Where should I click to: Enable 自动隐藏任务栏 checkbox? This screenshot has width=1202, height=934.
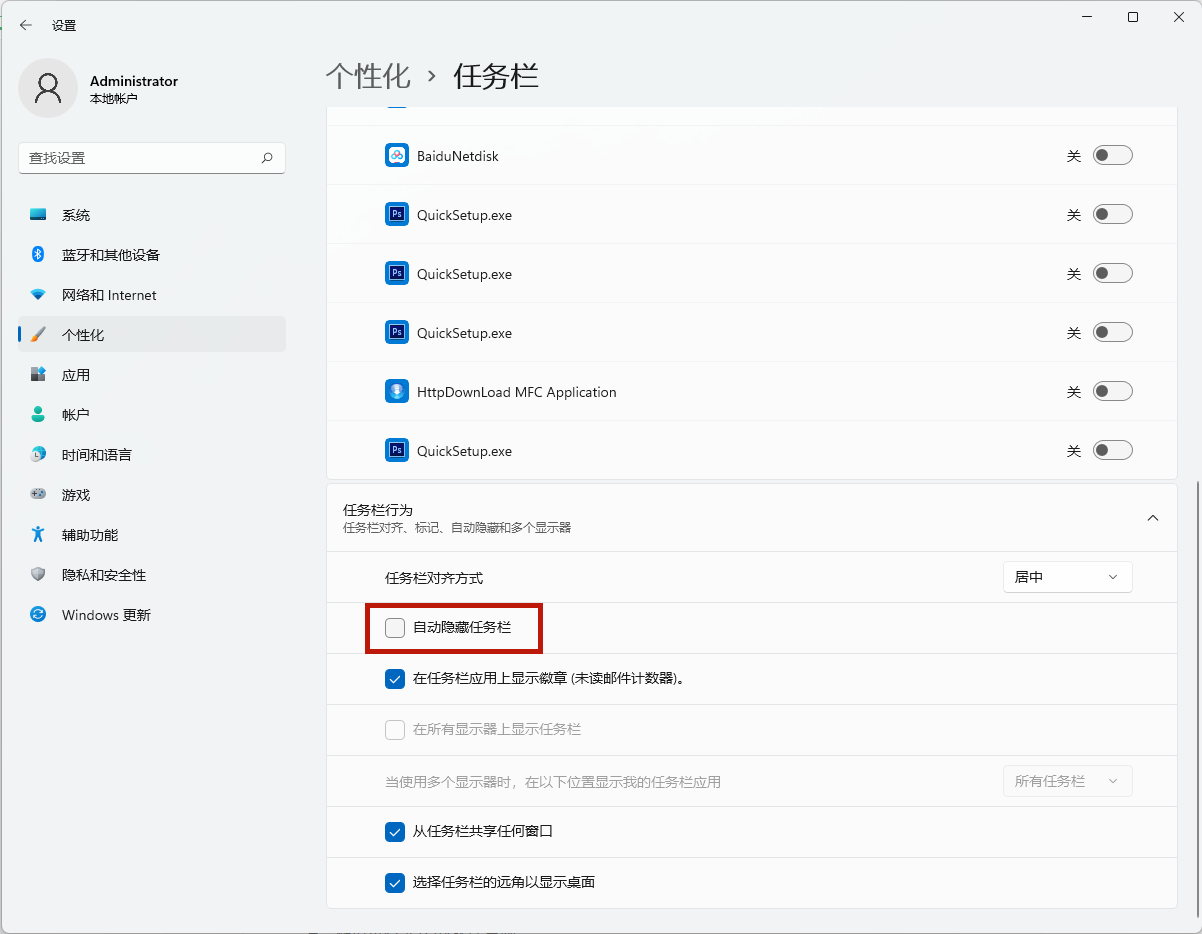394,628
